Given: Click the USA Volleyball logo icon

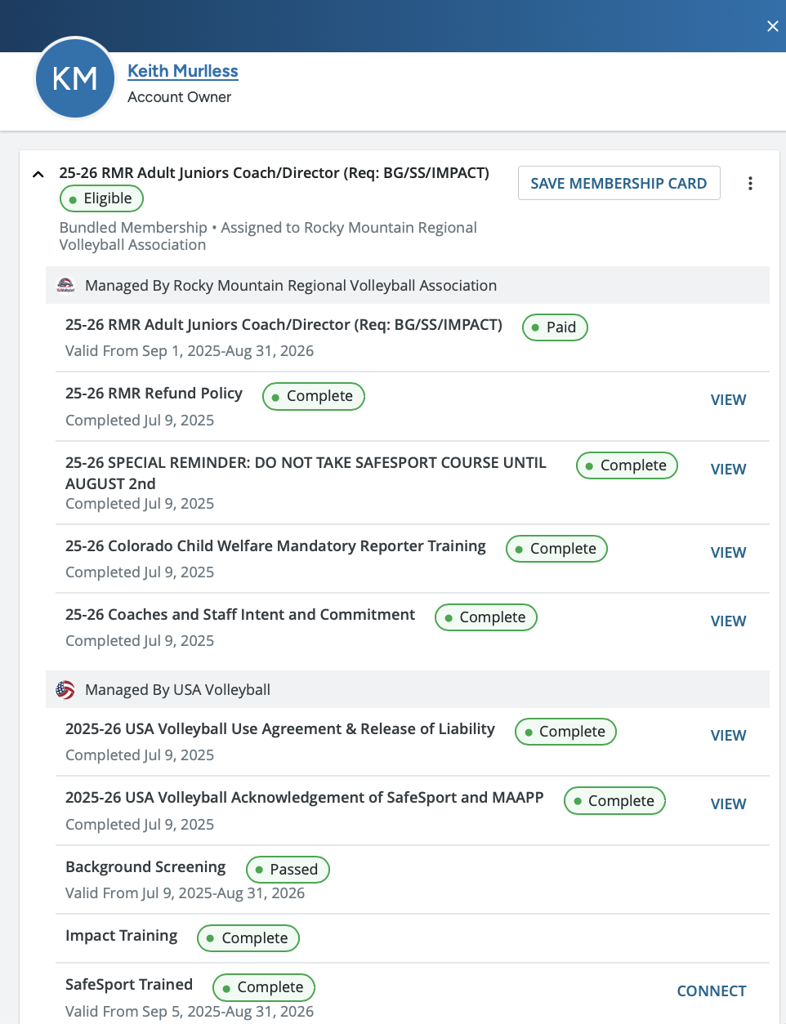Looking at the screenshot, I should 65,690.
